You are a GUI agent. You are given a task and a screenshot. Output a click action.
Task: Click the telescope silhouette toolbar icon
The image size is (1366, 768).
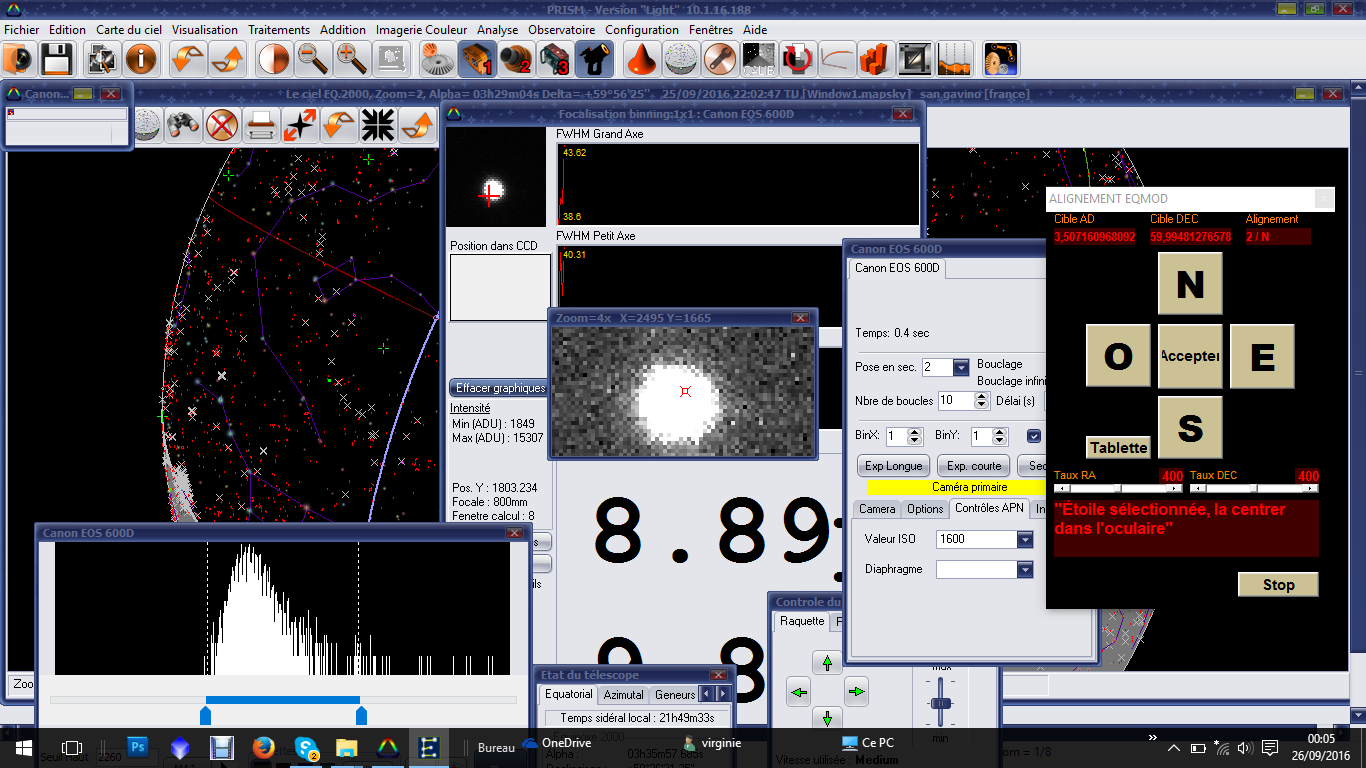(594, 60)
